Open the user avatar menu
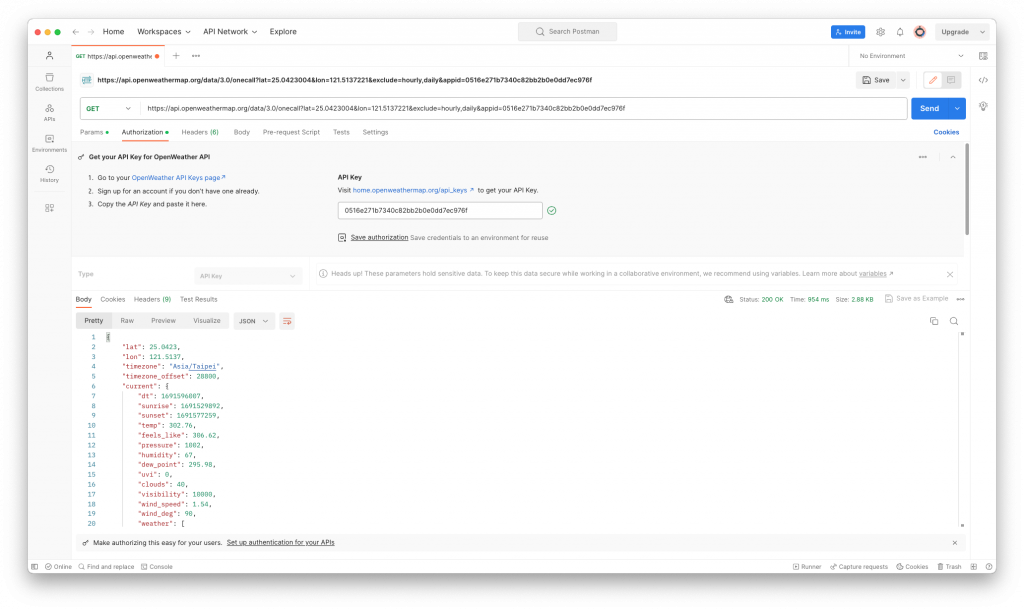The height and width of the screenshot is (610, 1024). point(920,31)
